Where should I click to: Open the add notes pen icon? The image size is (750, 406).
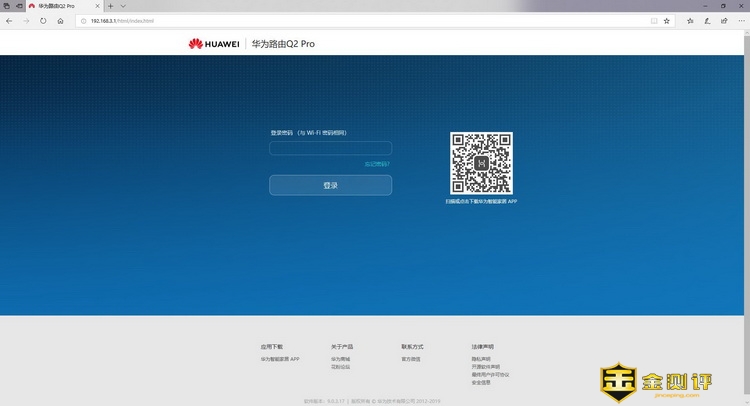707,21
